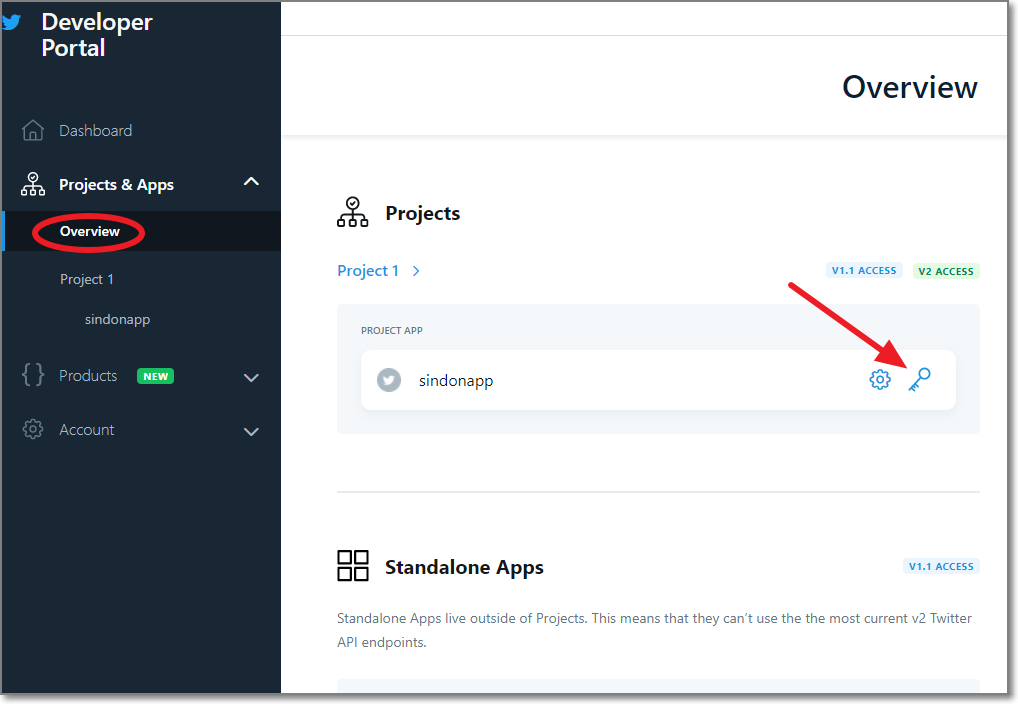Open the Products menu item
Viewport: 1018px width, 704px height.
(x=88, y=375)
